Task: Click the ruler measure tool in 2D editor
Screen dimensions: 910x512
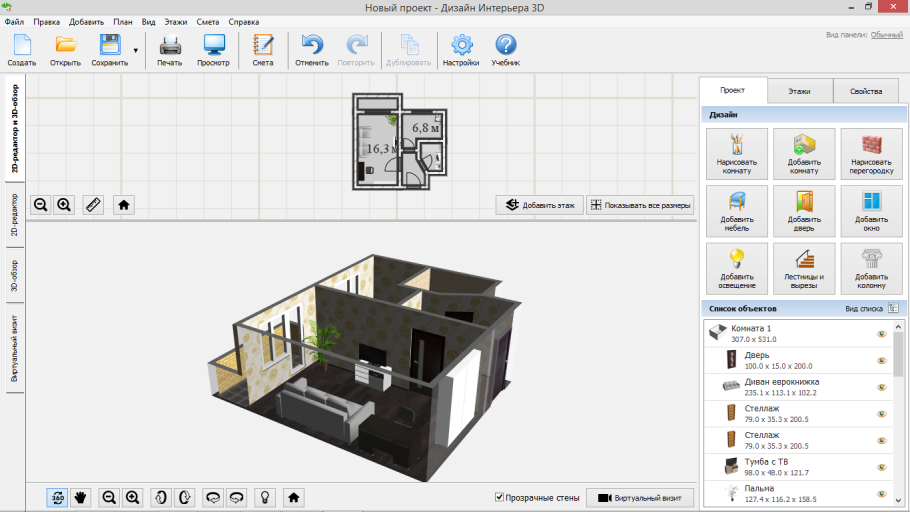Action: (93, 205)
